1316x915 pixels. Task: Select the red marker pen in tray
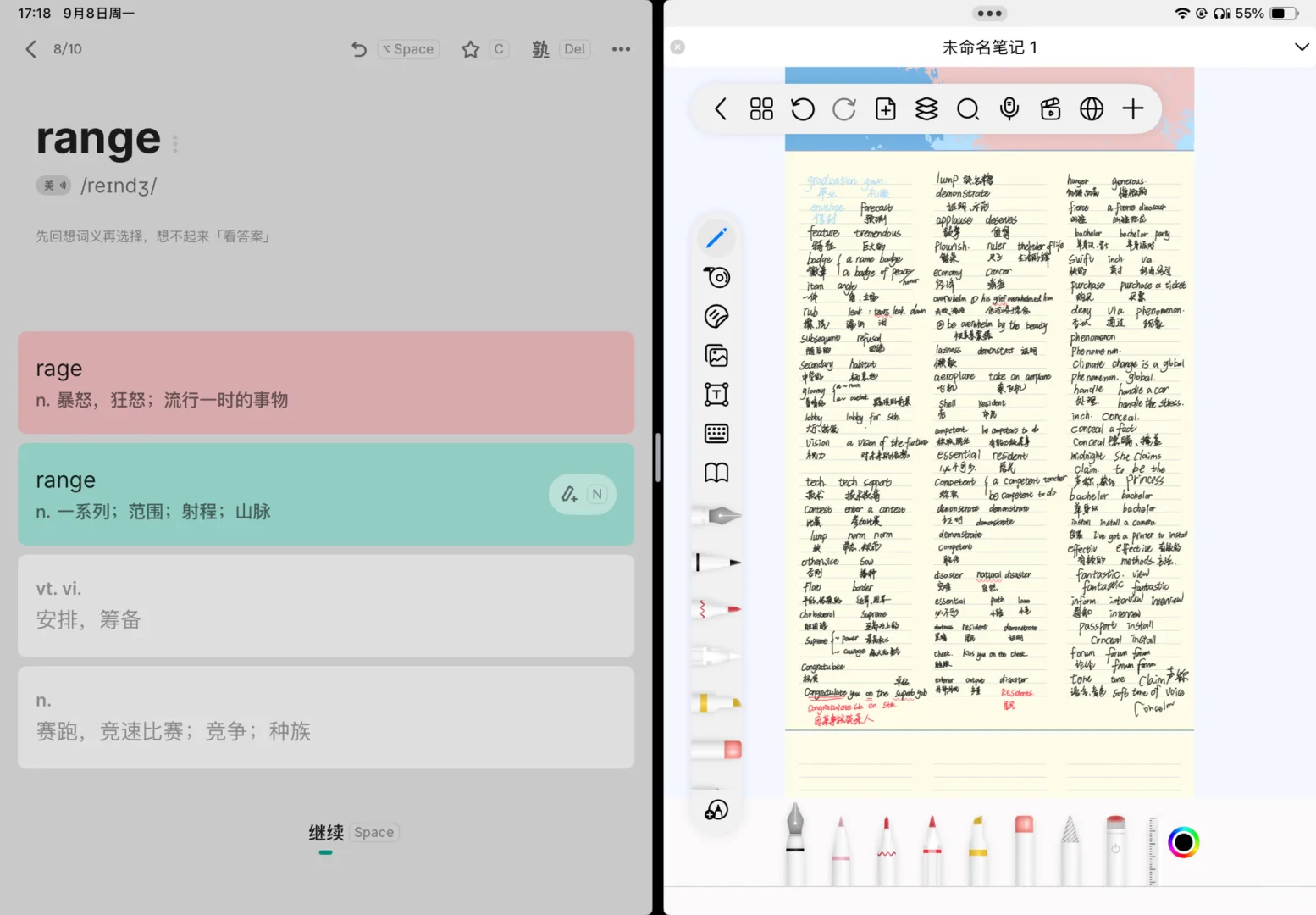click(x=932, y=850)
